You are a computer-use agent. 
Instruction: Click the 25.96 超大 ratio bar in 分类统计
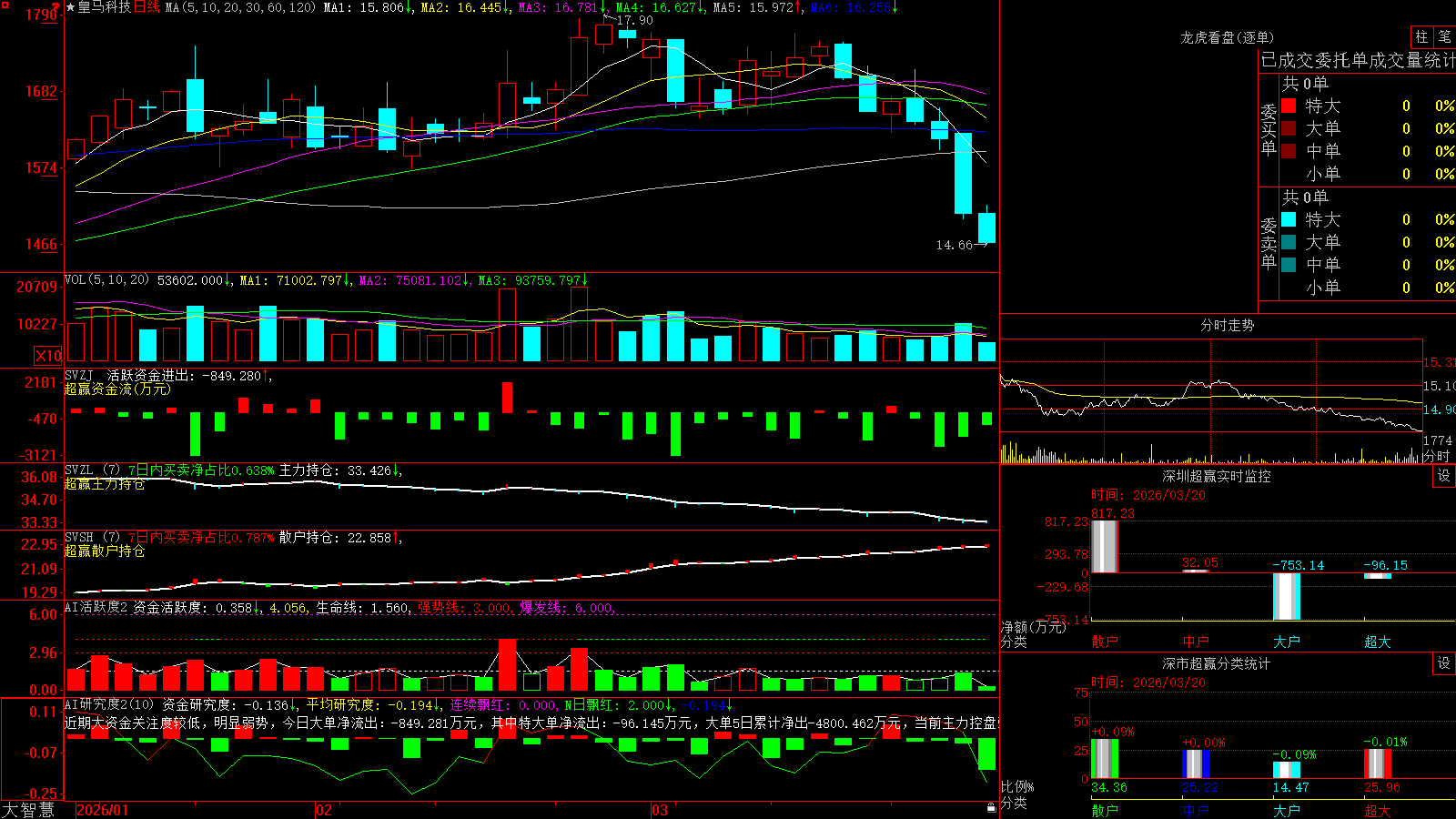coord(1378,763)
